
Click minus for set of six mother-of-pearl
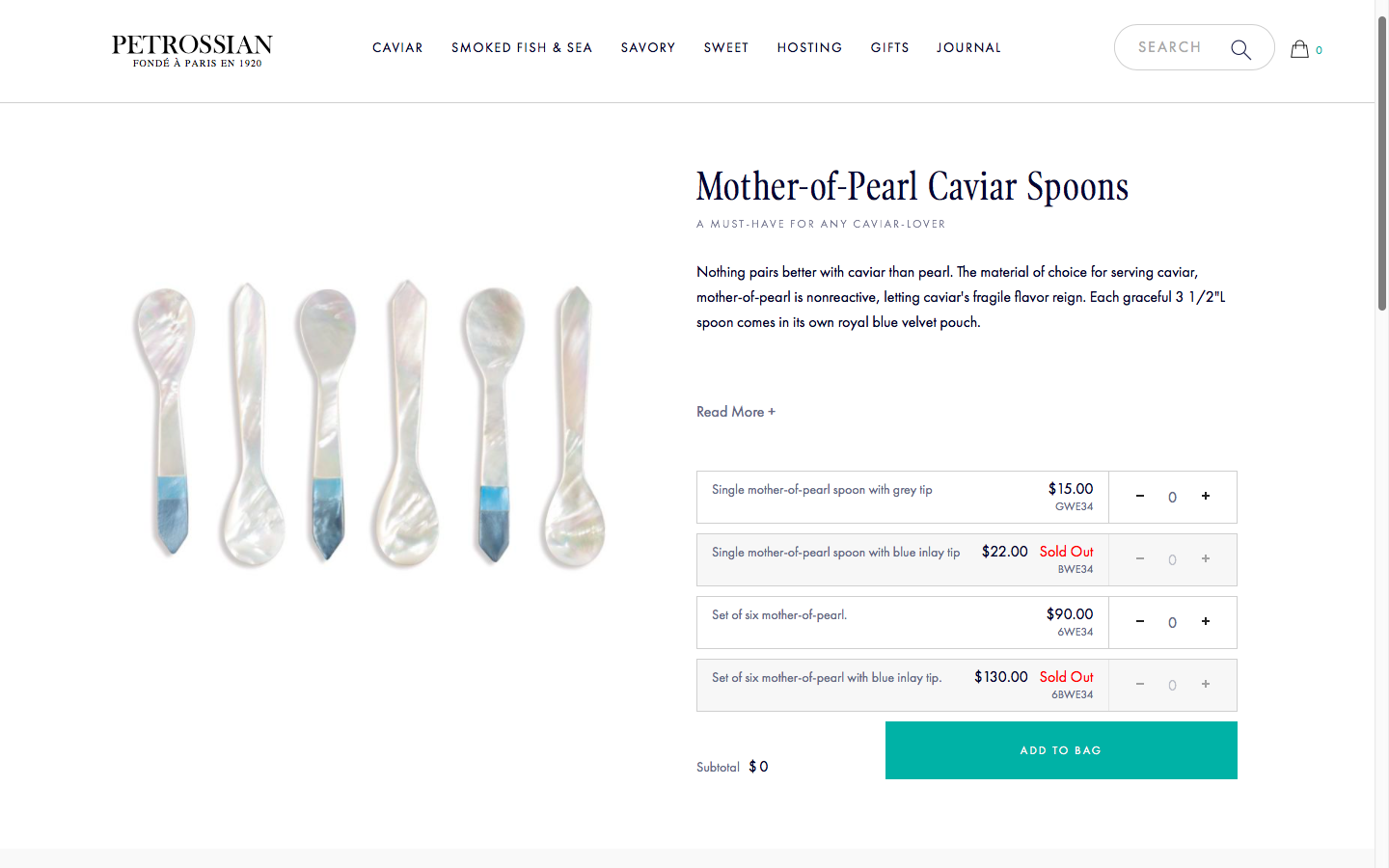1139,621
